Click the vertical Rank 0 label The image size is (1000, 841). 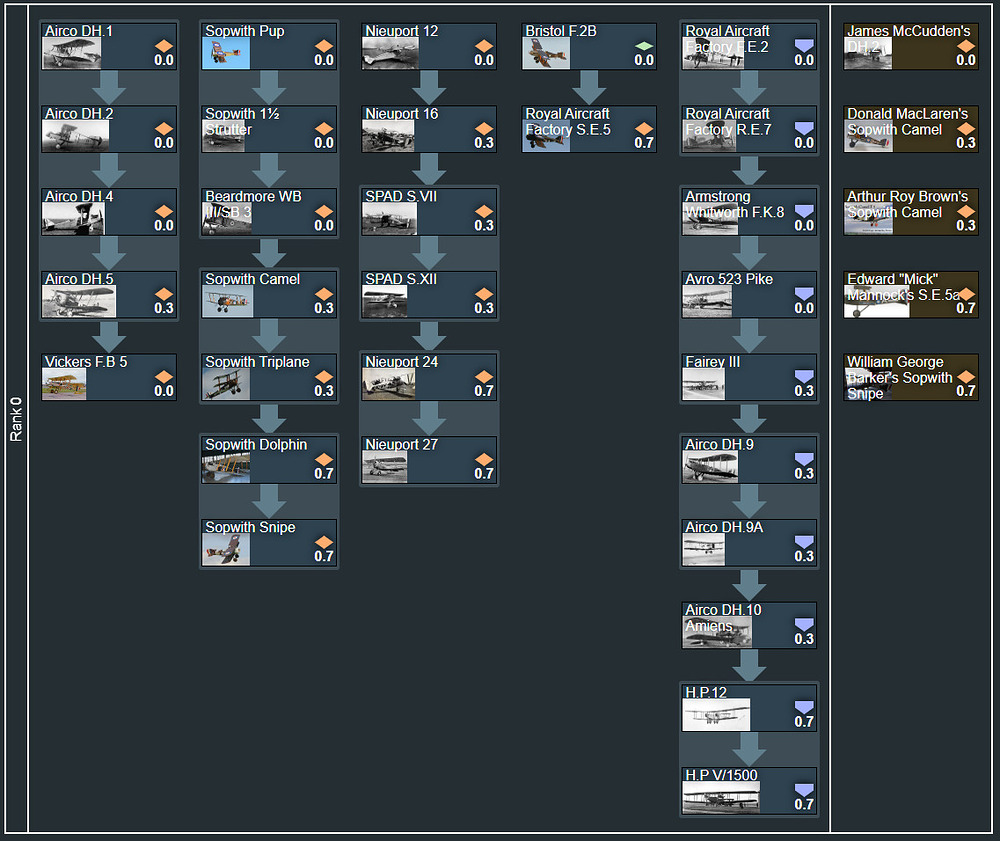click(16, 420)
